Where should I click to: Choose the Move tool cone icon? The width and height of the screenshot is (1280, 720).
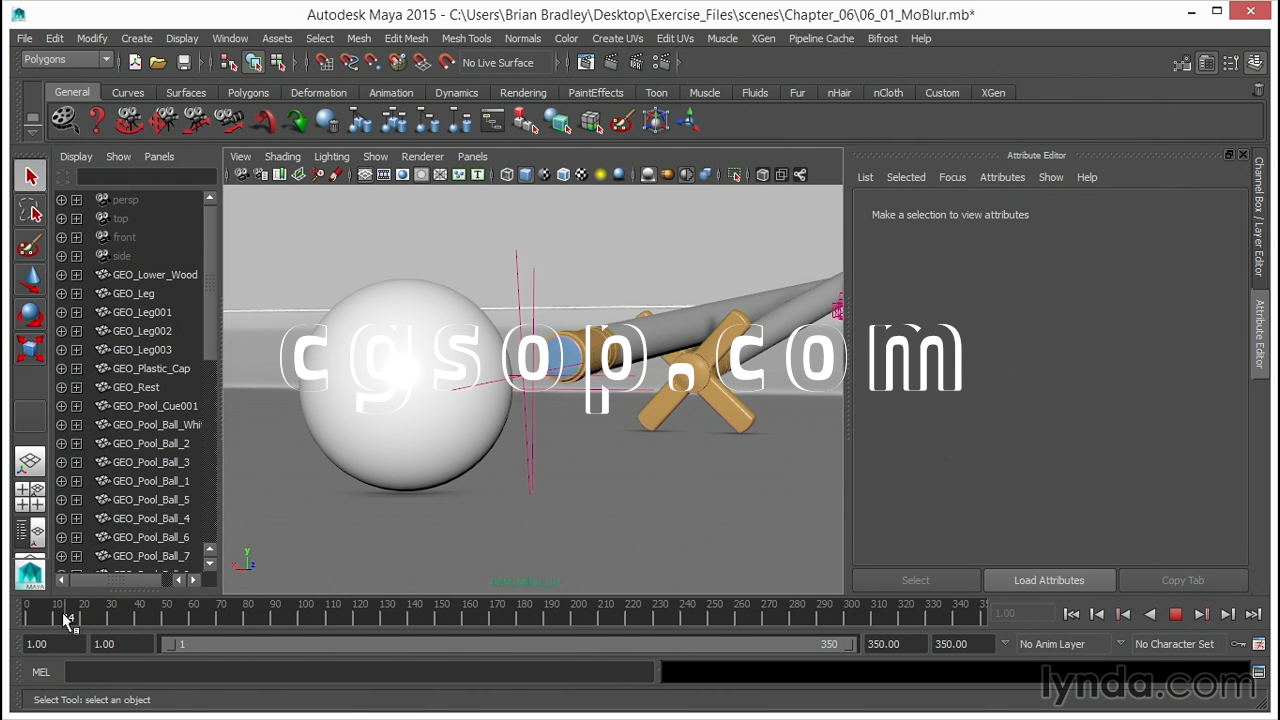[30, 280]
